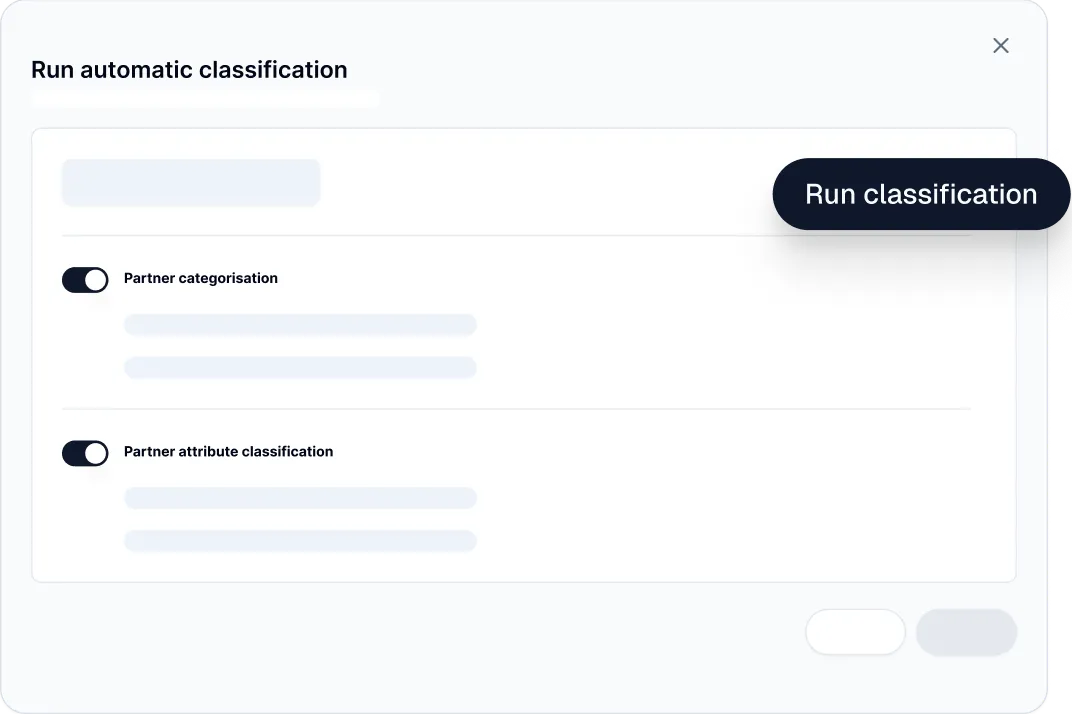The width and height of the screenshot is (1072, 714).
Task: Click the top-left placeholder block inside the panel
Action: tap(191, 182)
